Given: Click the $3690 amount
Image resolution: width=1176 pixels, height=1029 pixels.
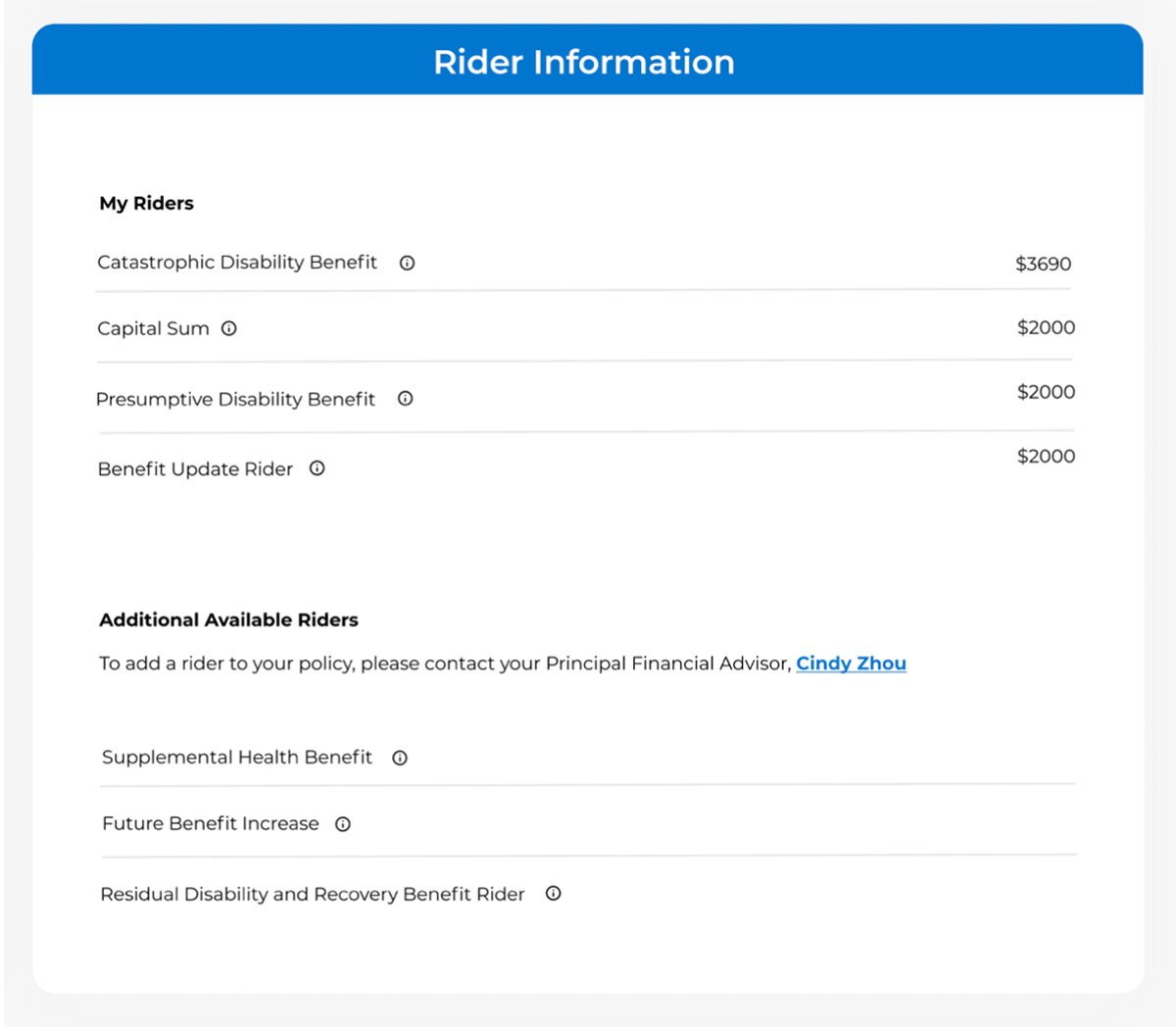Looking at the screenshot, I should click(1043, 264).
